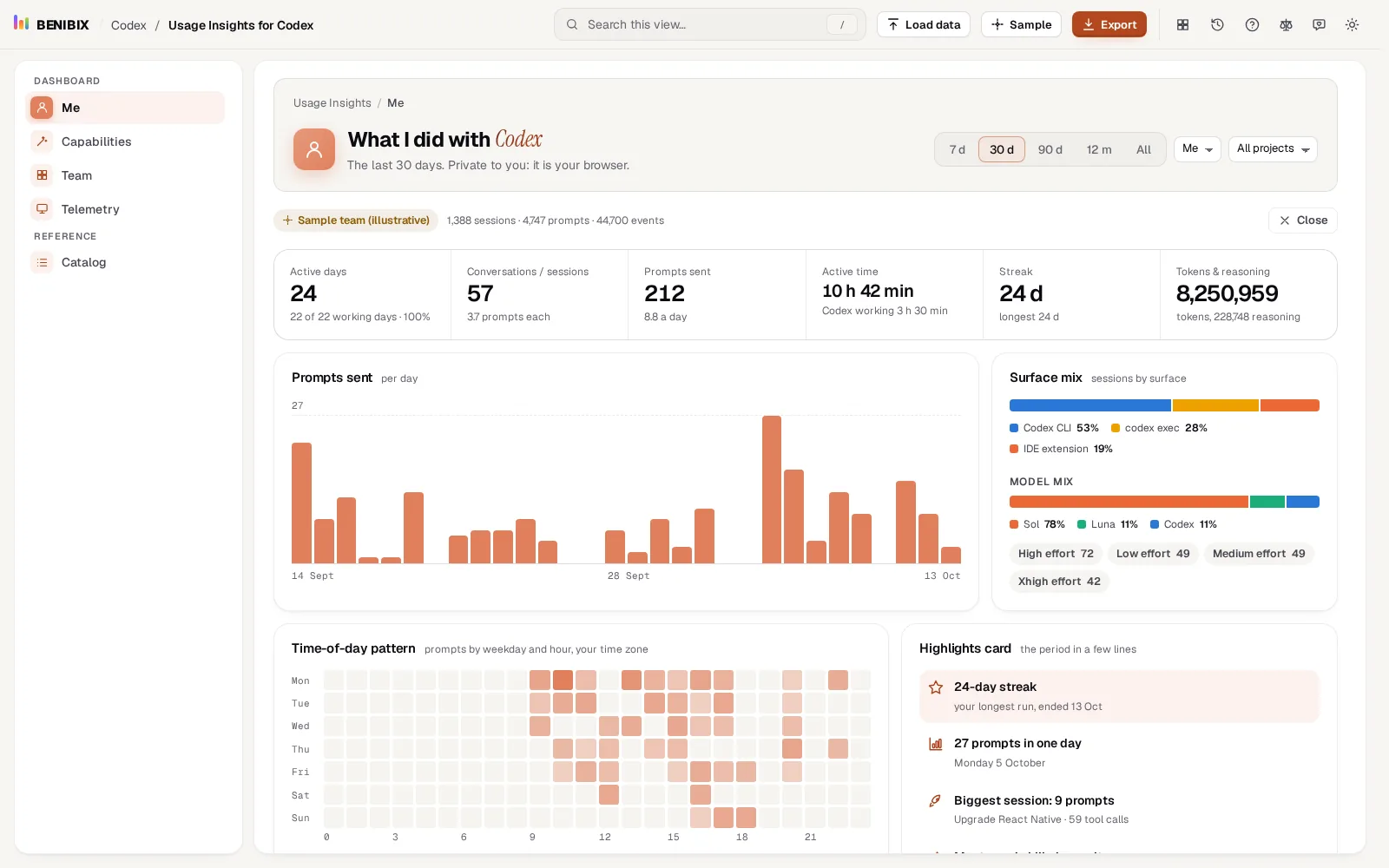
Task: Select the 90 d time range
Action: coord(1050,149)
